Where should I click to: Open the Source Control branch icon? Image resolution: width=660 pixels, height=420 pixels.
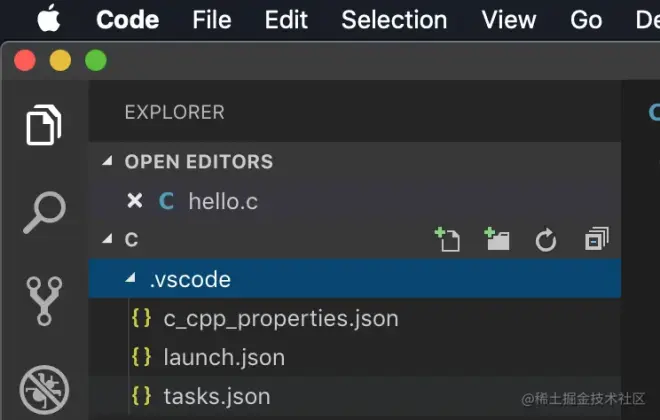tap(44, 301)
